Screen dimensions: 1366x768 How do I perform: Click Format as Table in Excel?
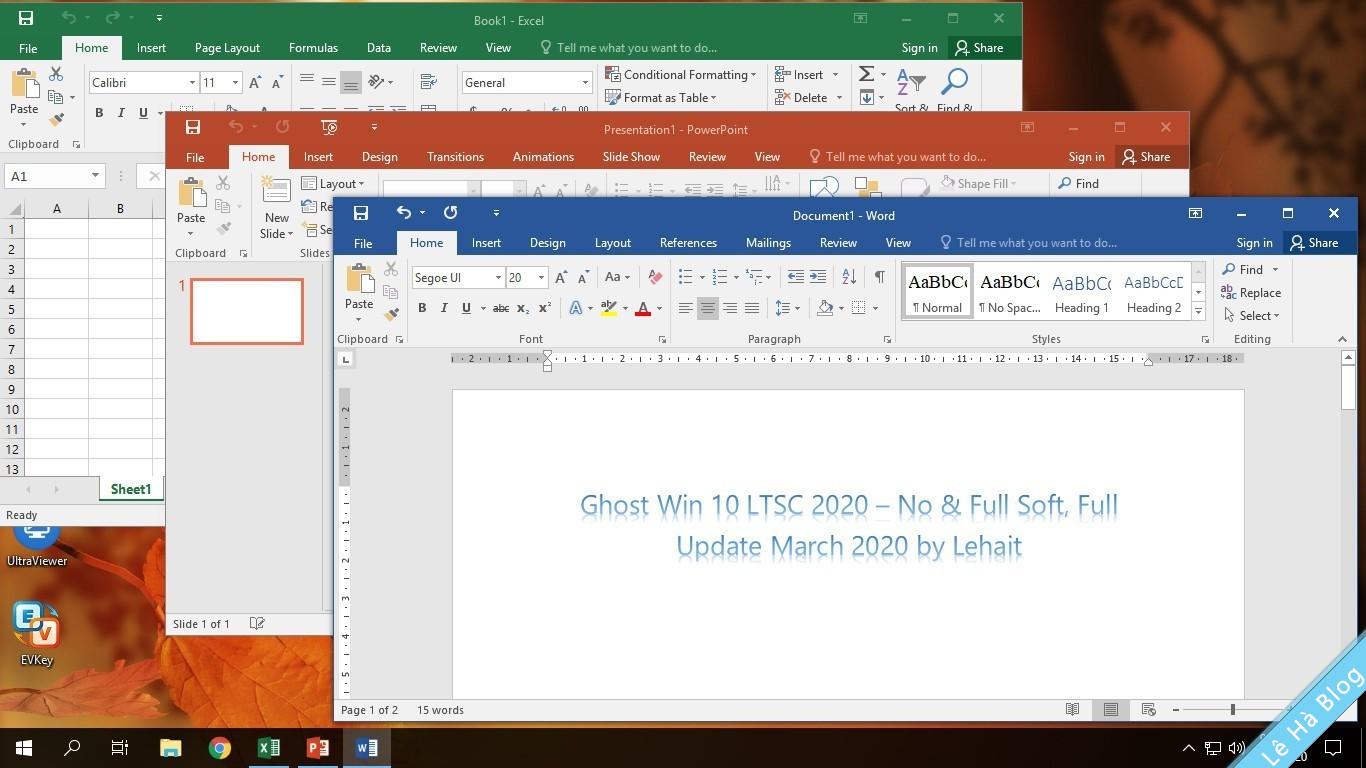pos(661,97)
